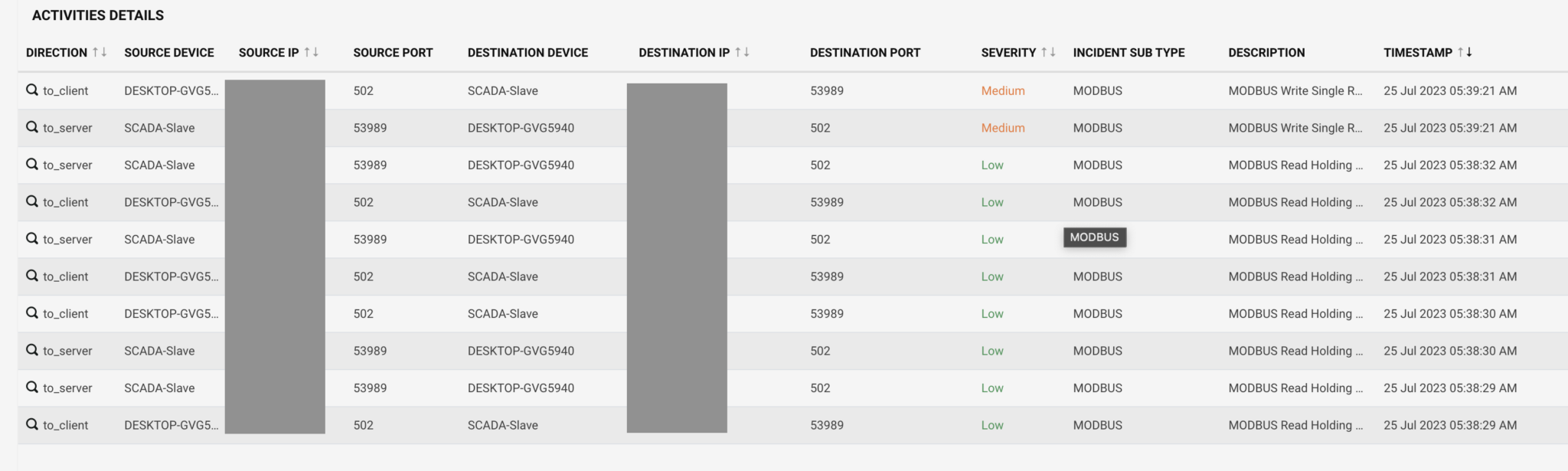Image resolution: width=1568 pixels, height=471 pixels.
Task: Sort by Destination IP column arrows
Action: click(x=742, y=52)
